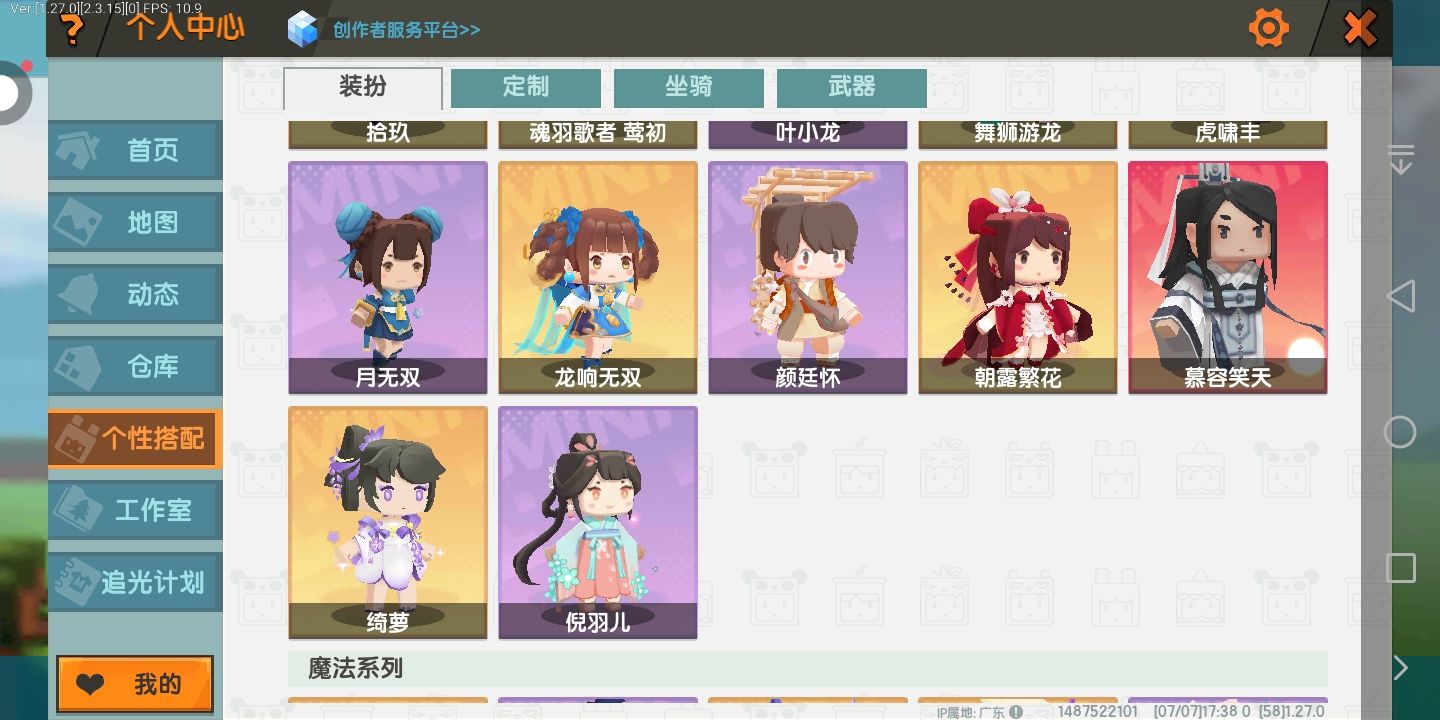Expand the side chevron arrow at bottom right
This screenshot has height=720, width=1440.
(x=1401, y=668)
